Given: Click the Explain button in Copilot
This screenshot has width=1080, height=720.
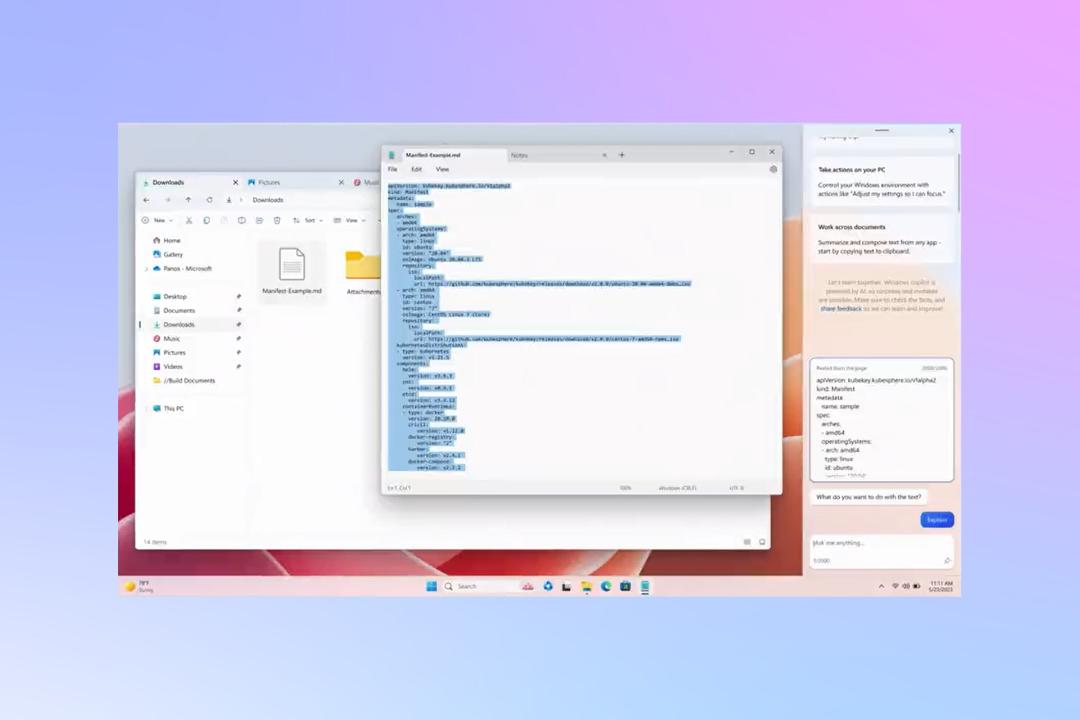Looking at the screenshot, I should [937, 520].
